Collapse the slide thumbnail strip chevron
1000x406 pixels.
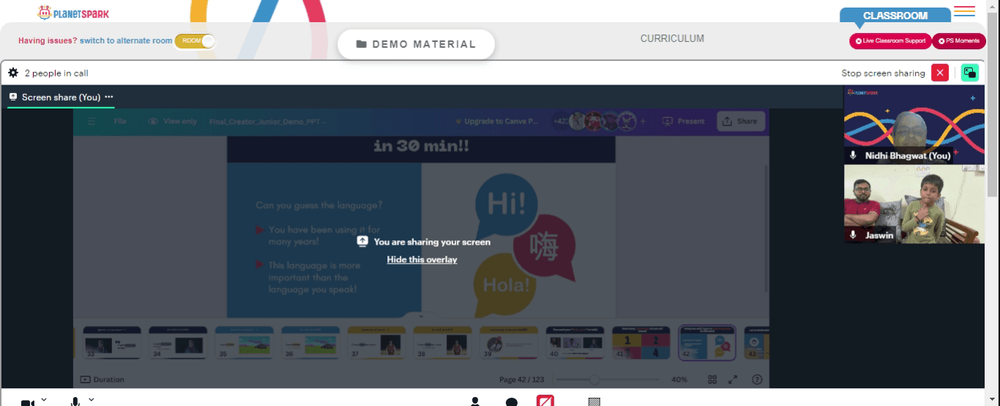pos(421,316)
